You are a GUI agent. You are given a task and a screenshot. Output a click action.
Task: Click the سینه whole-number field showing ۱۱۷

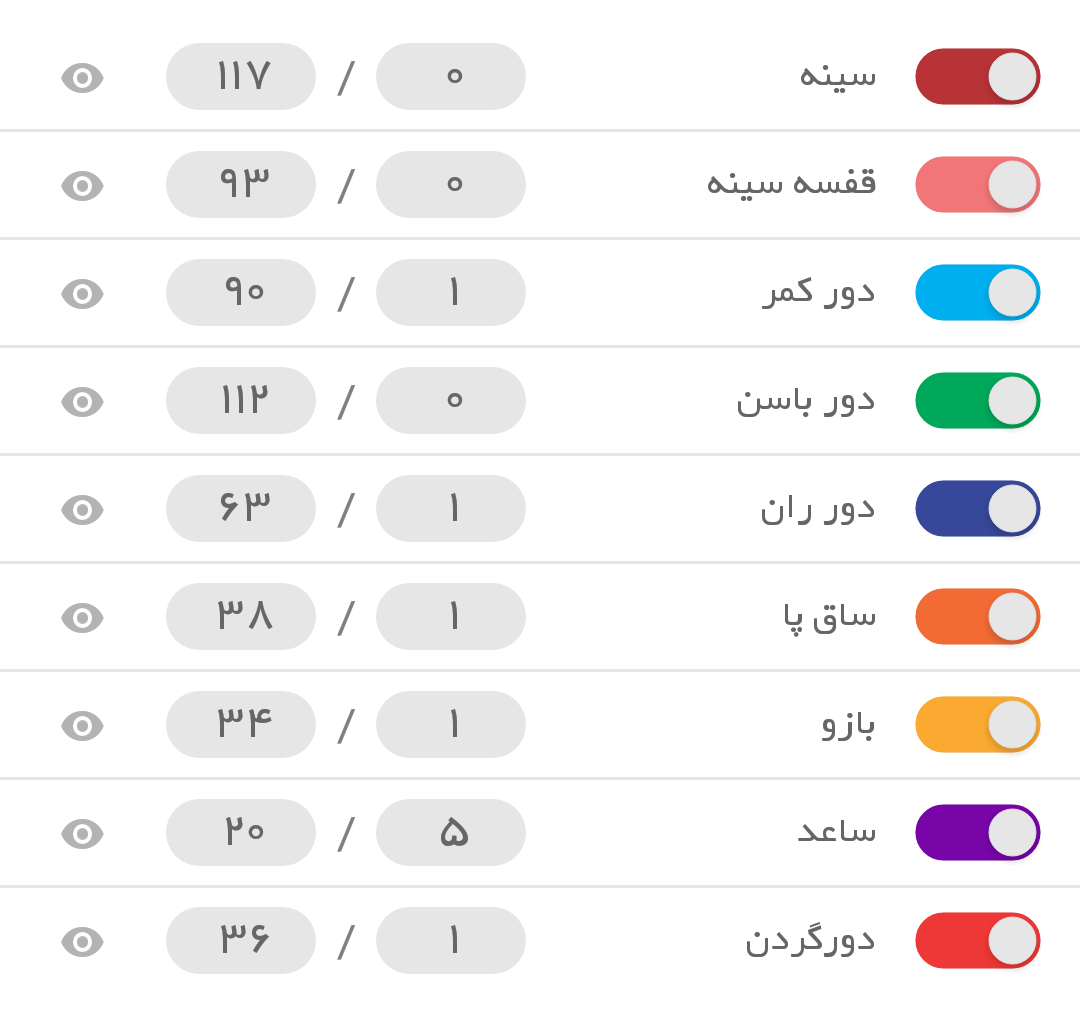[x=241, y=77]
